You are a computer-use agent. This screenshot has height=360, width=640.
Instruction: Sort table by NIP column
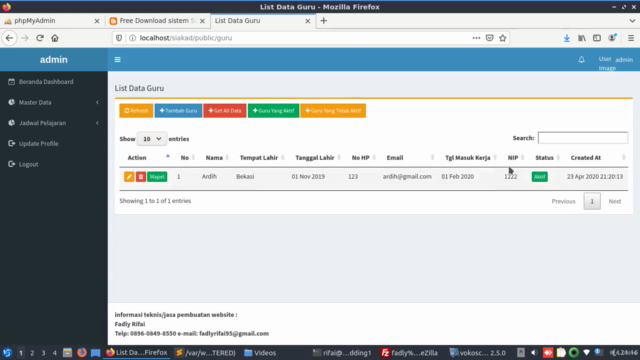click(513, 158)
